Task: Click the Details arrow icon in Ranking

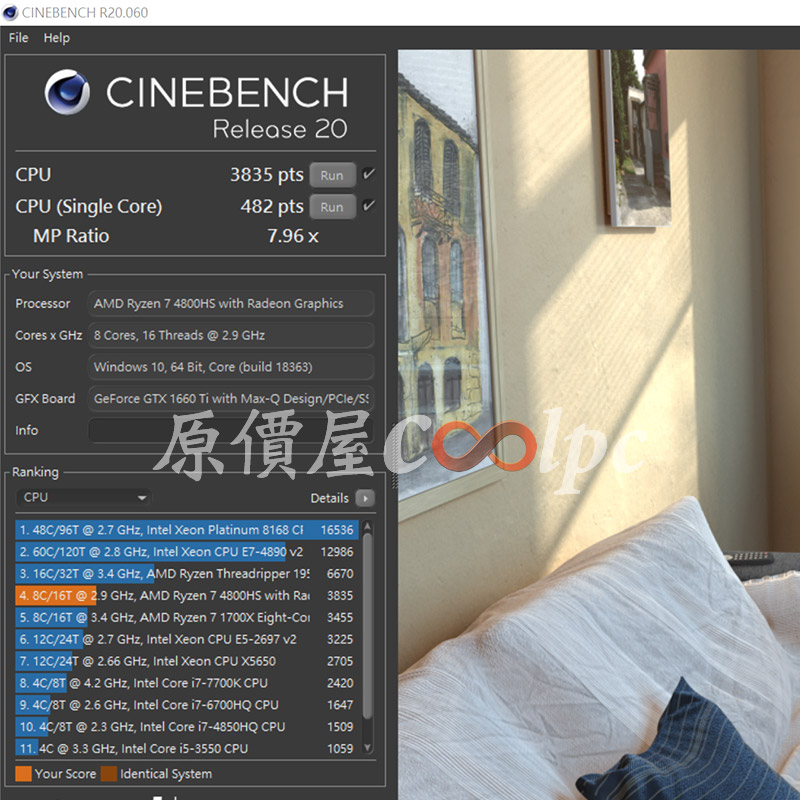Action: (365, 498)
